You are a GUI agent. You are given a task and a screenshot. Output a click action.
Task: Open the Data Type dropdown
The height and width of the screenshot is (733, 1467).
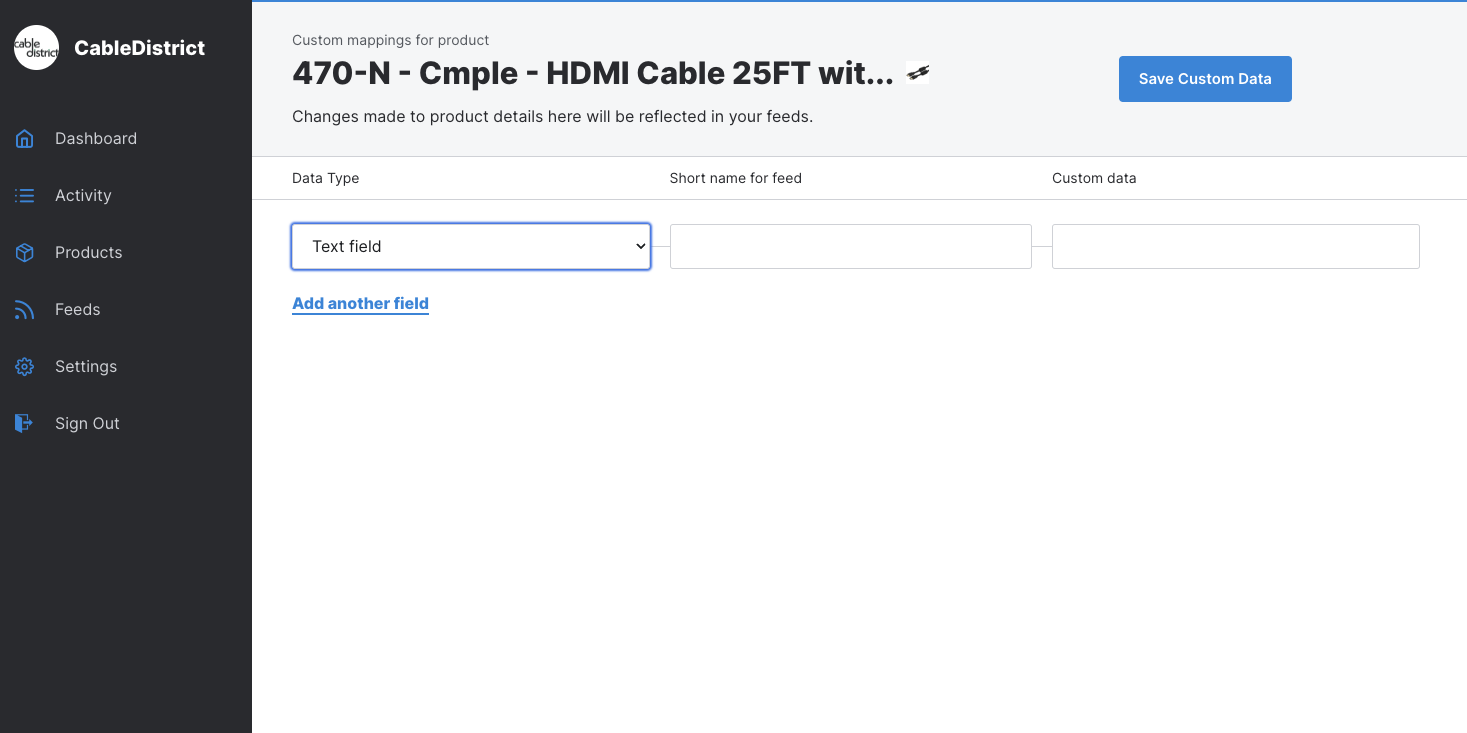point(471,246)
